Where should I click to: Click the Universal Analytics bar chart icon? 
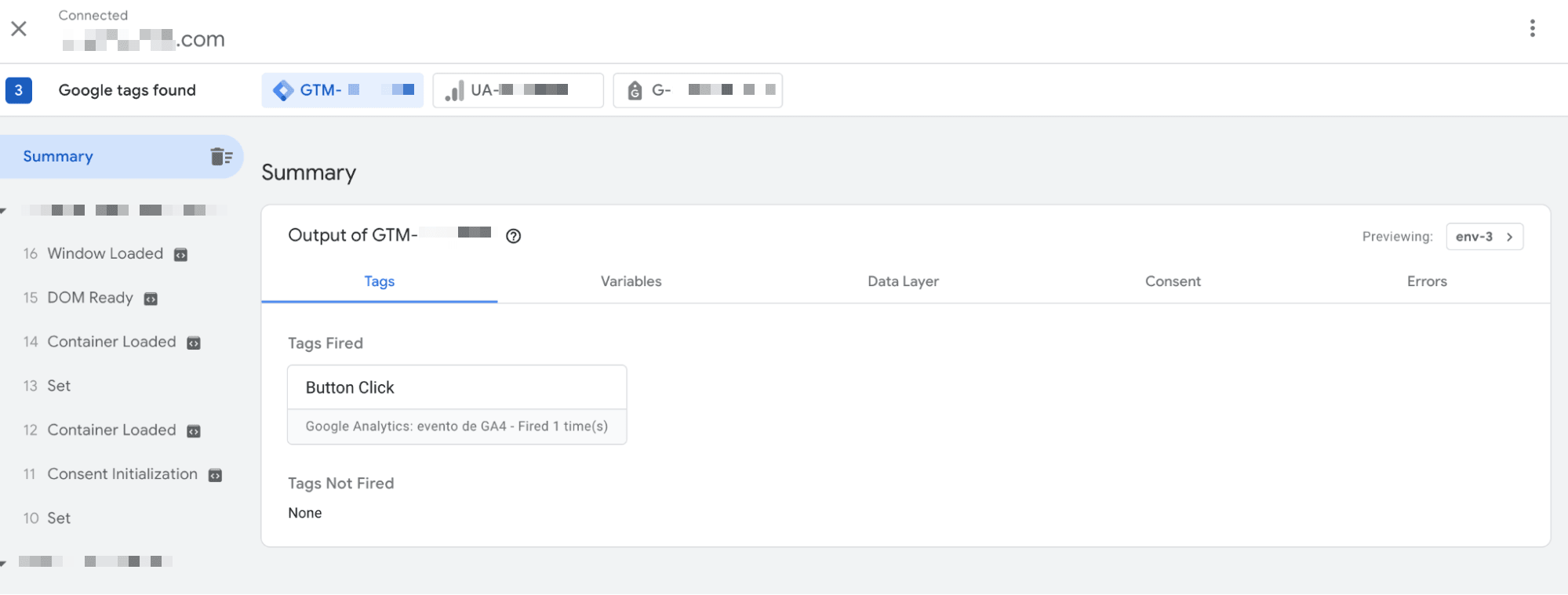[x=454, y=91]
